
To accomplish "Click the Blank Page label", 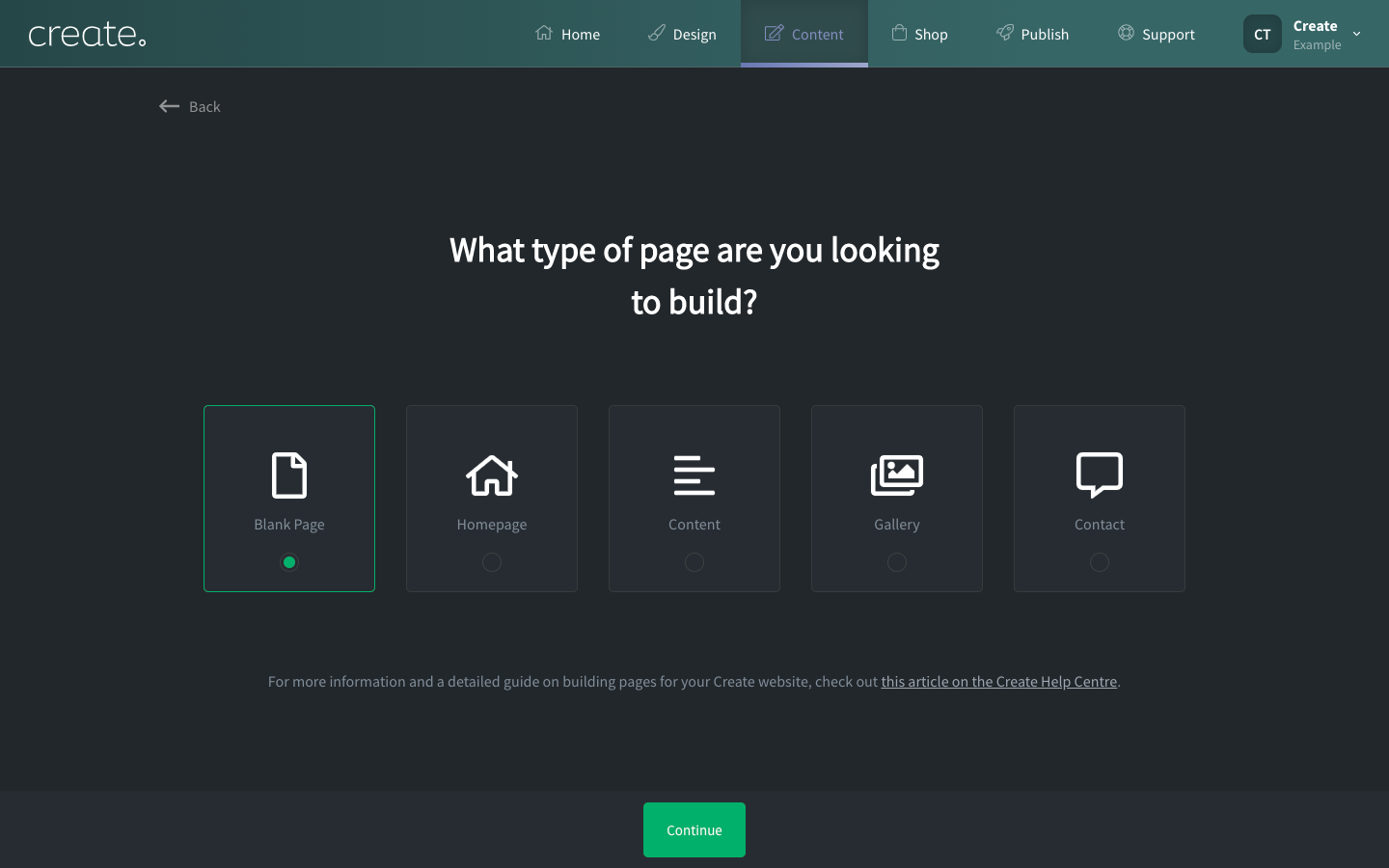I will pos(289,525).
